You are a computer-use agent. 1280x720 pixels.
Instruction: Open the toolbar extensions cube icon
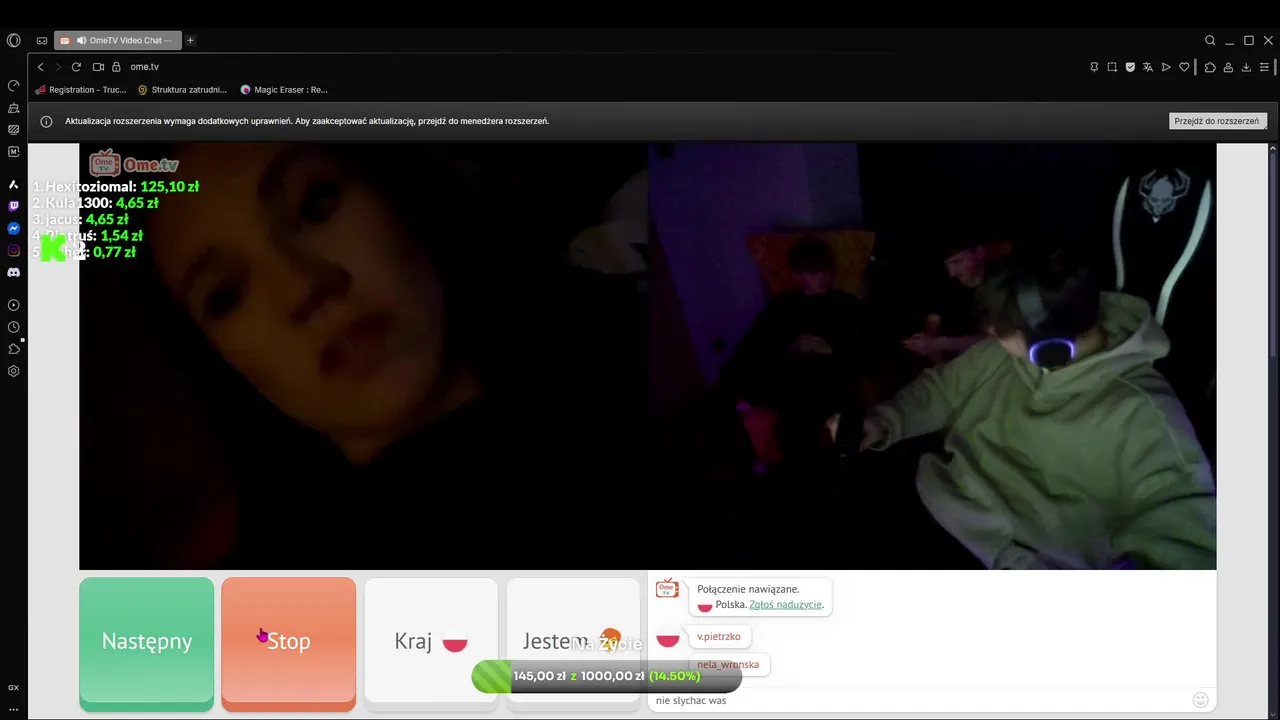click(x=1210, y=67)
